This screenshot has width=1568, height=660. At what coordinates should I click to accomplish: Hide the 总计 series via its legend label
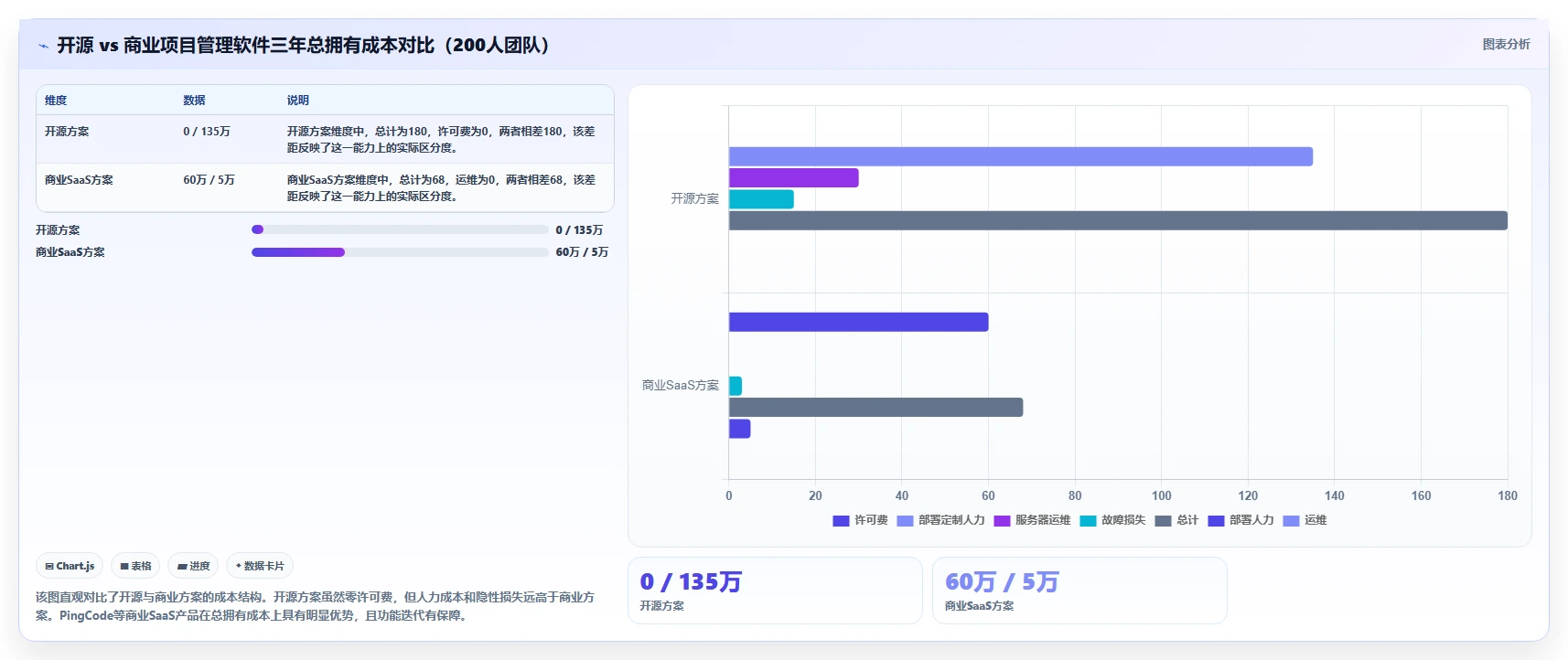[x=1187, y=520]
